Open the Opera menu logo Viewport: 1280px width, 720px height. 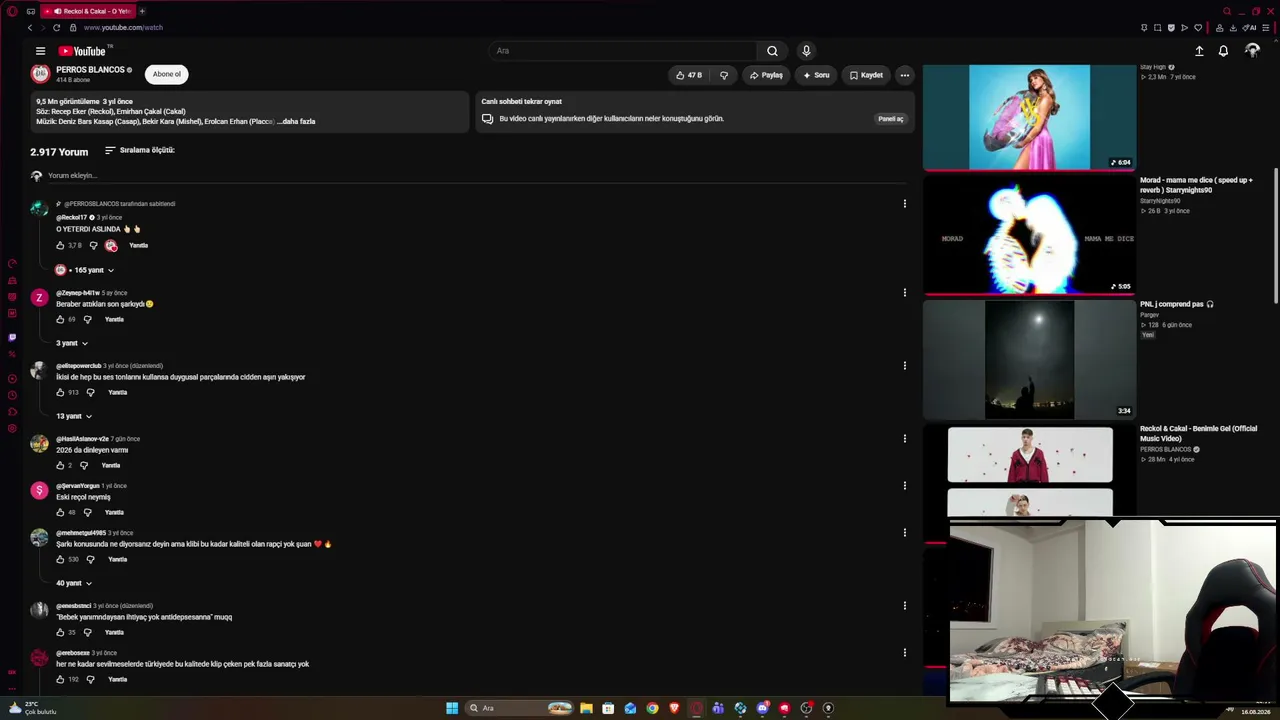[12, 11]
